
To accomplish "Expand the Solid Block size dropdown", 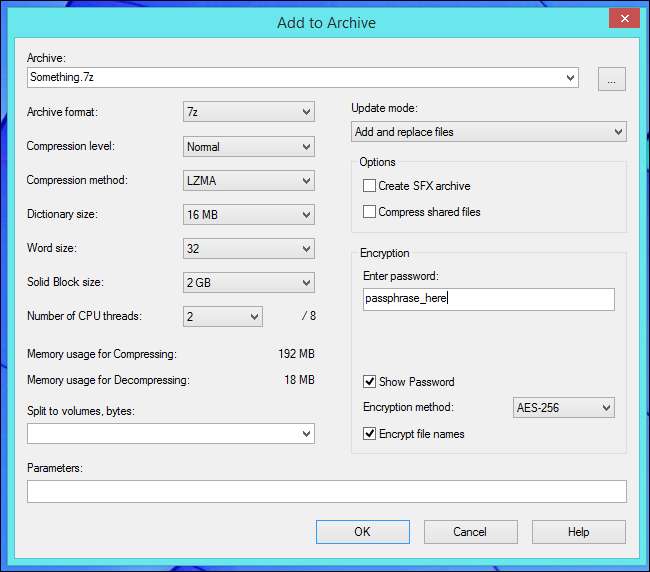I will 249,283.
